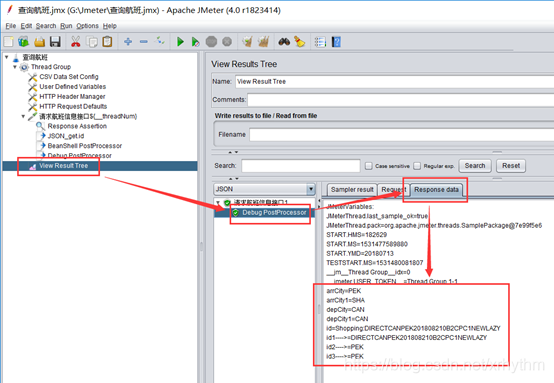Click the Comments input field

[401, 100]
